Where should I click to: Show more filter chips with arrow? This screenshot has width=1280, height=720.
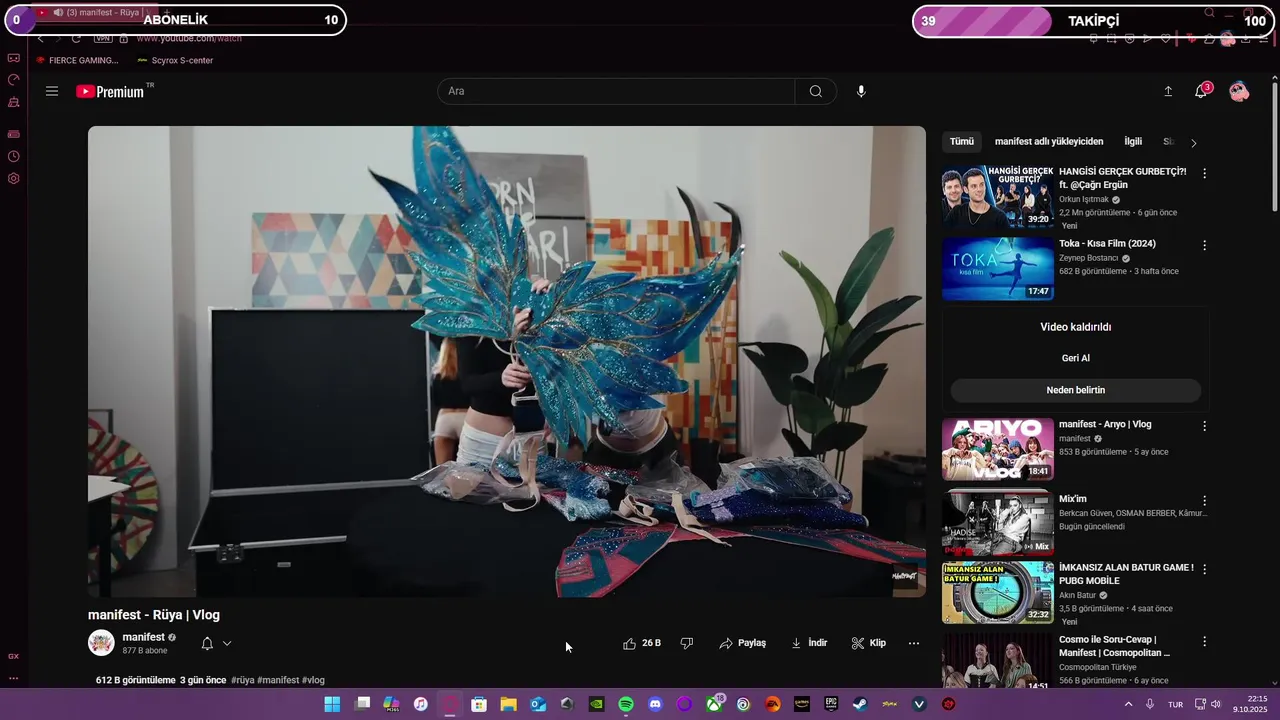point(1193,143)
